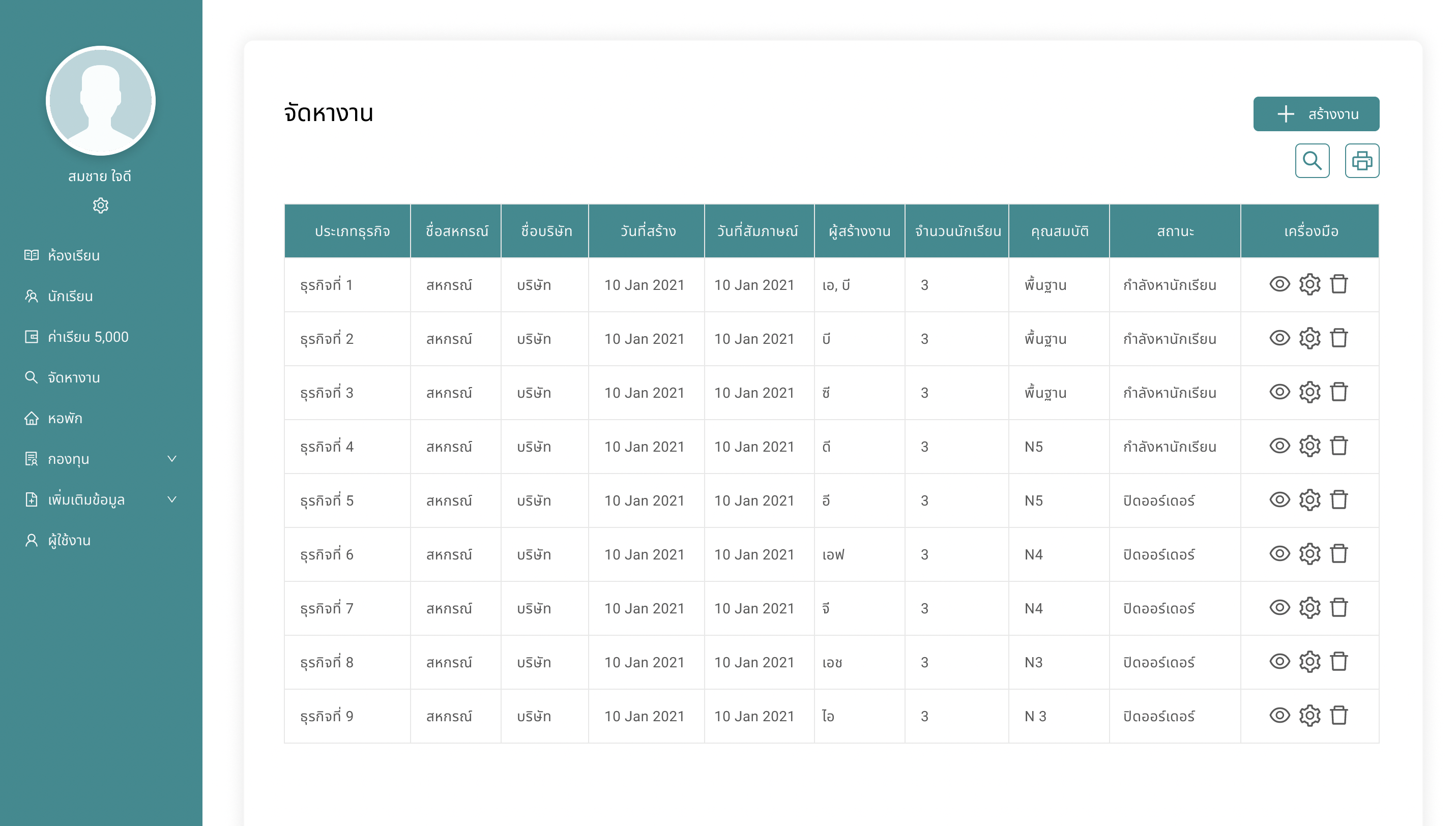Click the คุณสมบัติ column header
The width and height of the screenshot is (1456, 826).
point(1059,231)
